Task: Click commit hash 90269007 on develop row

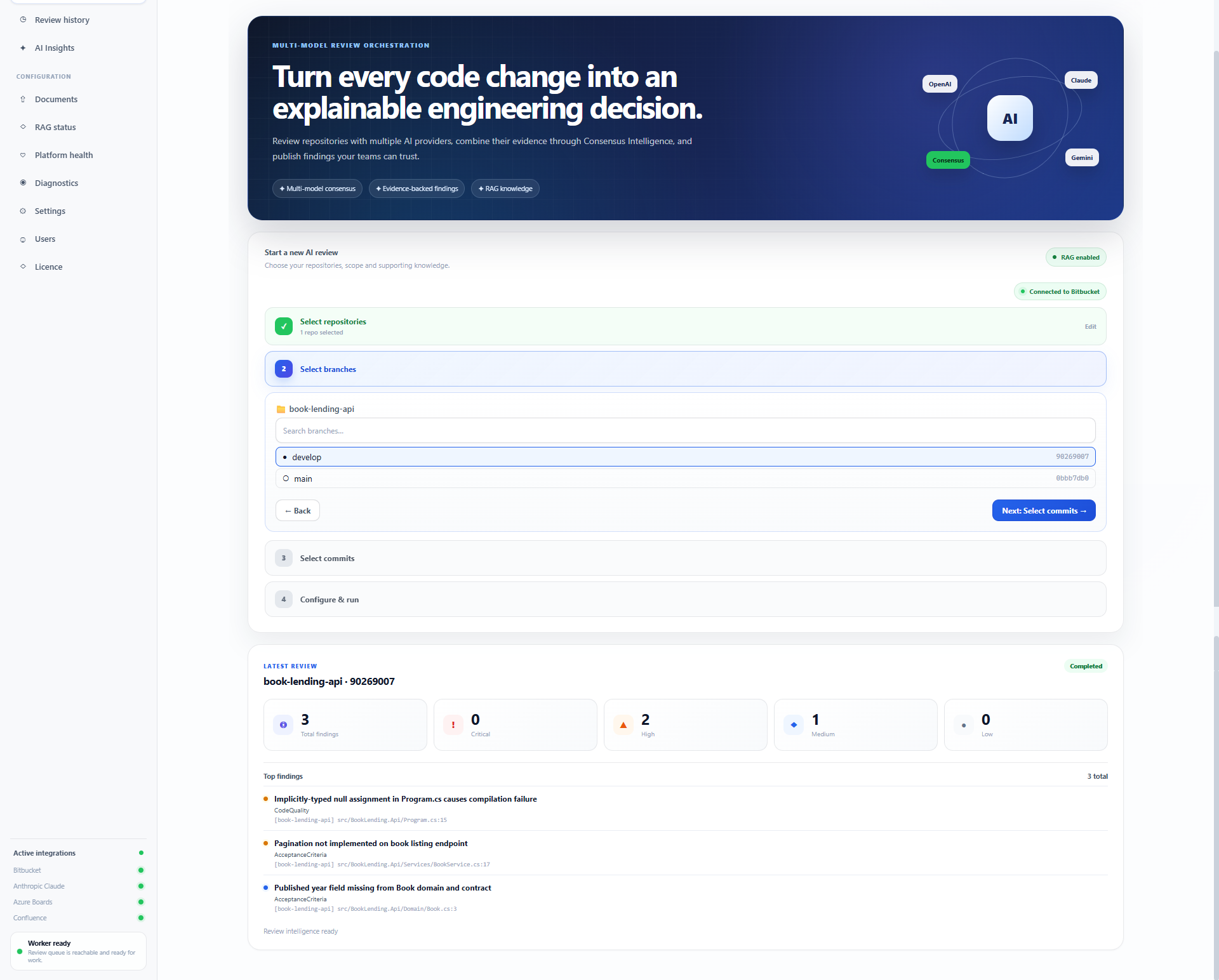Action: pyautogui.click(x=1072, y=457)
